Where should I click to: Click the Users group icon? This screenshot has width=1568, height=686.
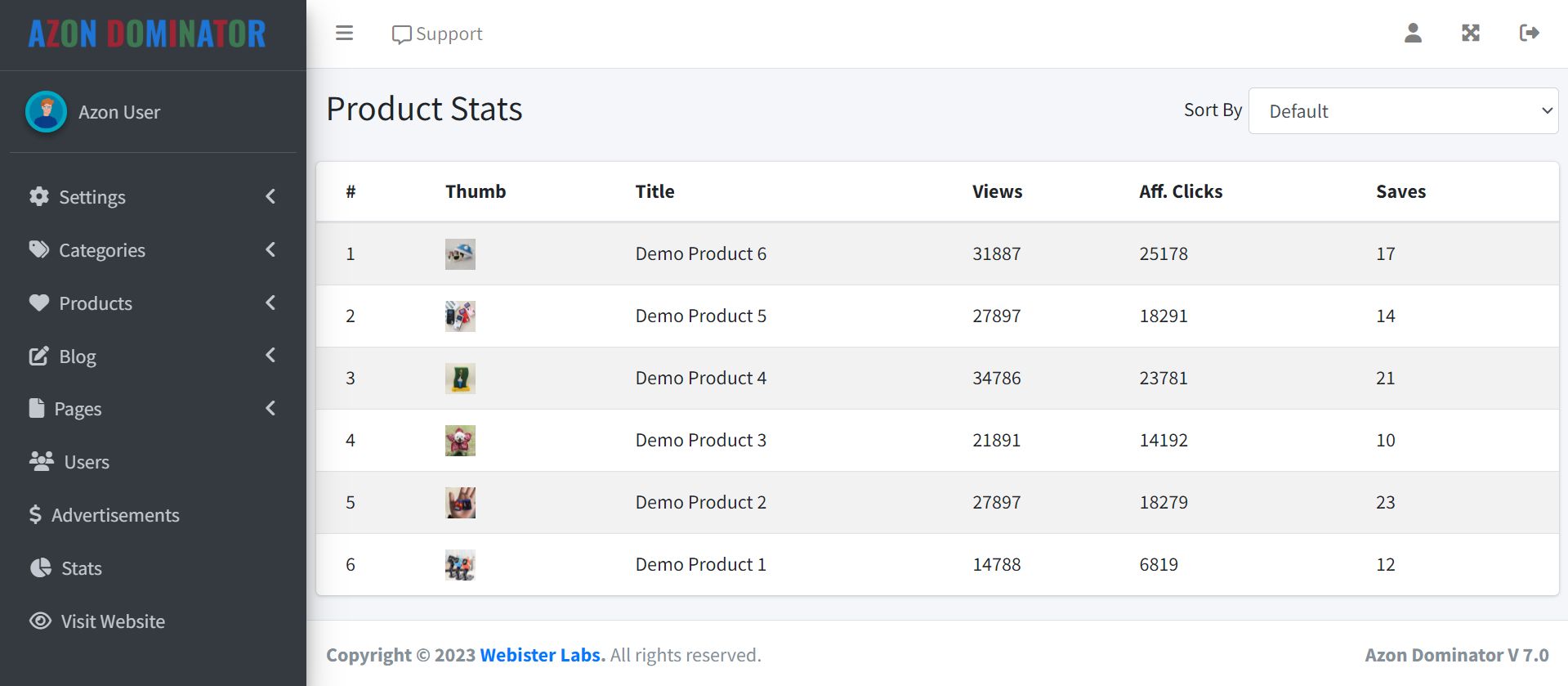pyautogui.click(x=41, y=461)
